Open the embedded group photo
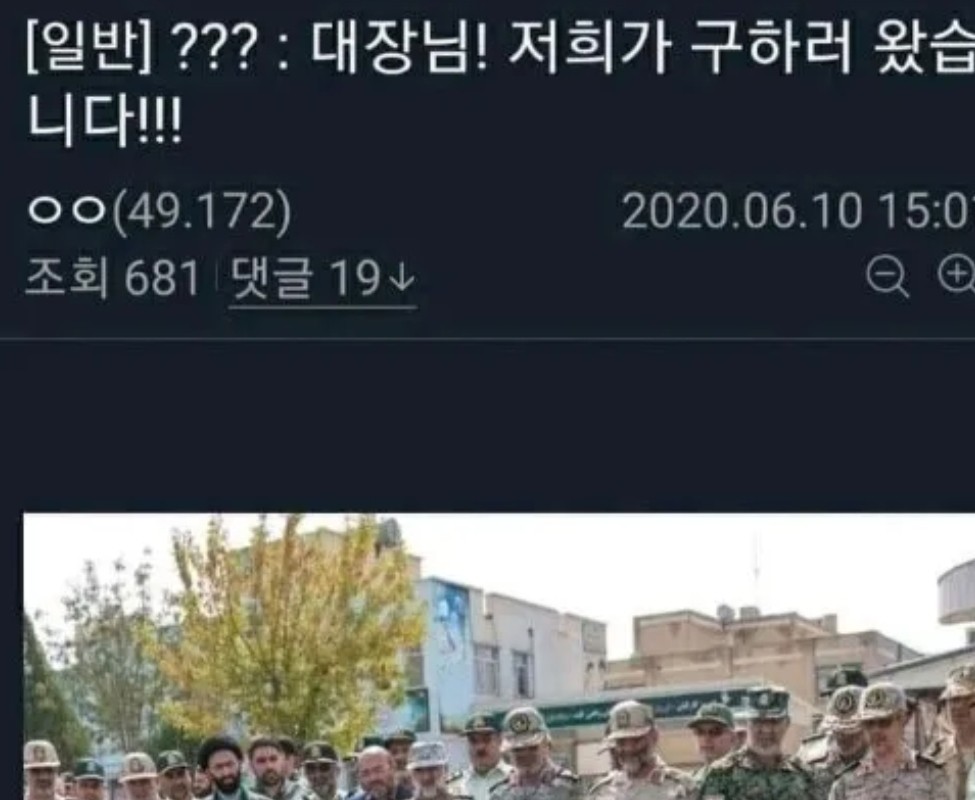The image size is (975, 800). (499, 656)
